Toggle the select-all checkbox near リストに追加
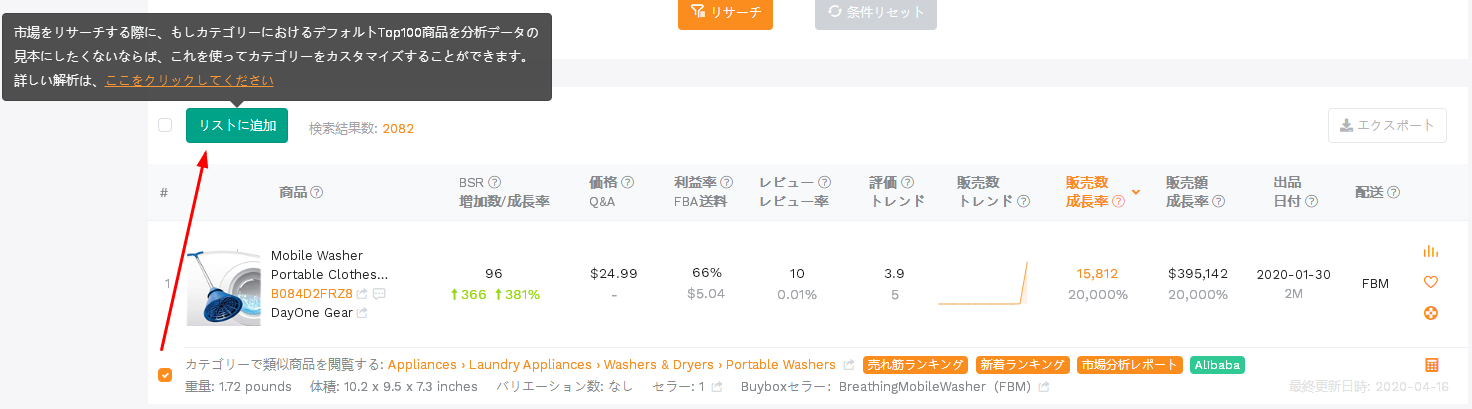 pyautogui.click(x=165, y=125)
